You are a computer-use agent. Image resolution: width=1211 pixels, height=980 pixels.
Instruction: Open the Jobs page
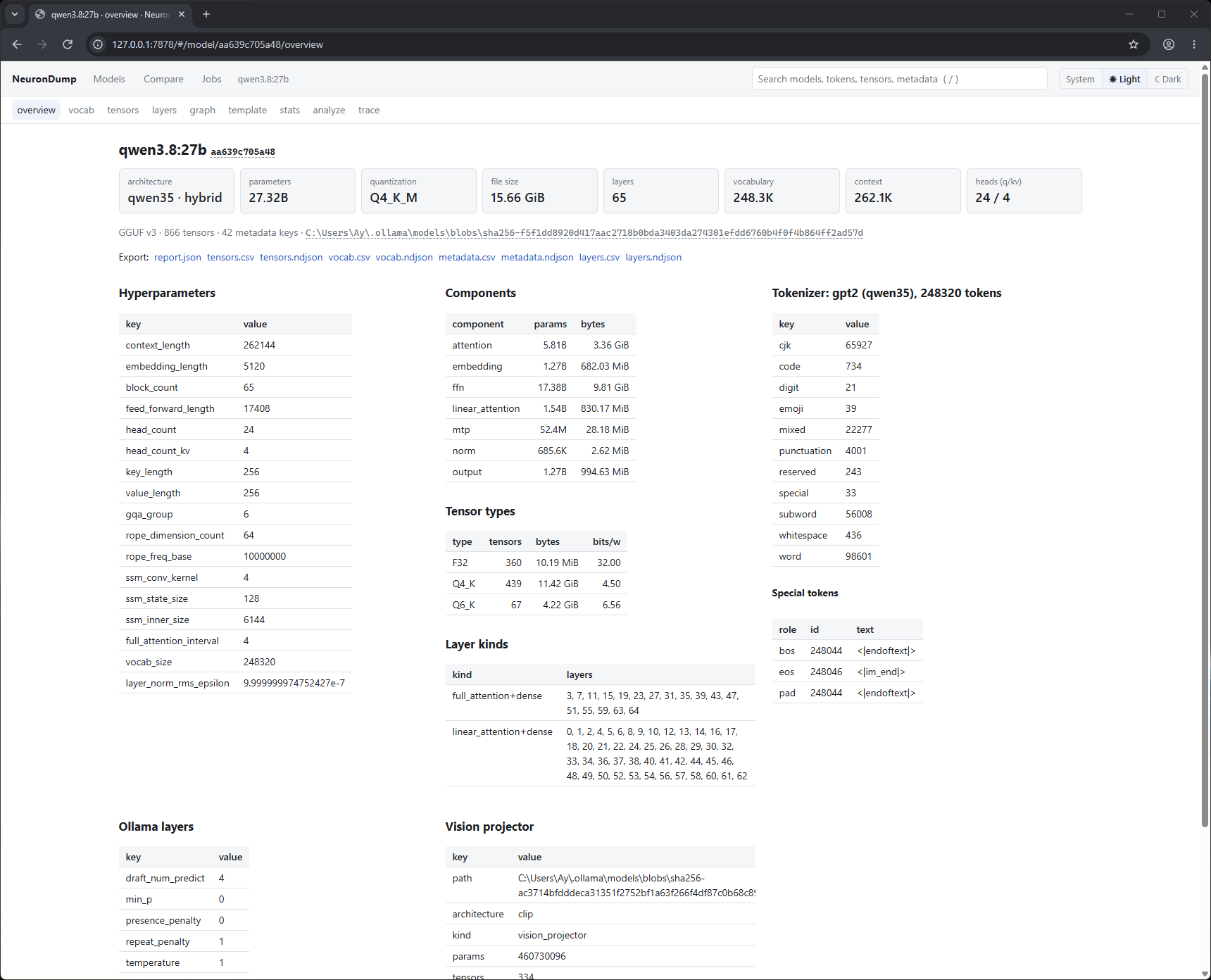[211, 79]
